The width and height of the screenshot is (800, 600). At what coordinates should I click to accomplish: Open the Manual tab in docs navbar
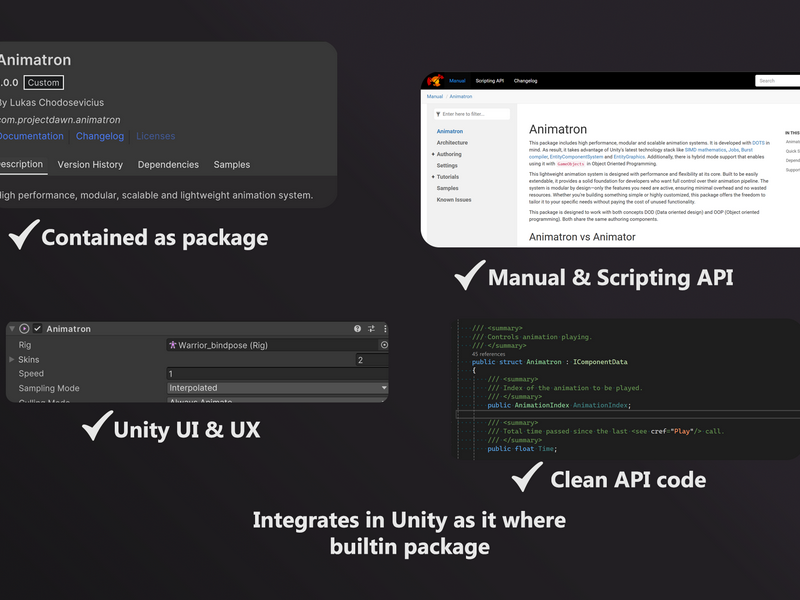pyautogui.click(x=457, y=81)
